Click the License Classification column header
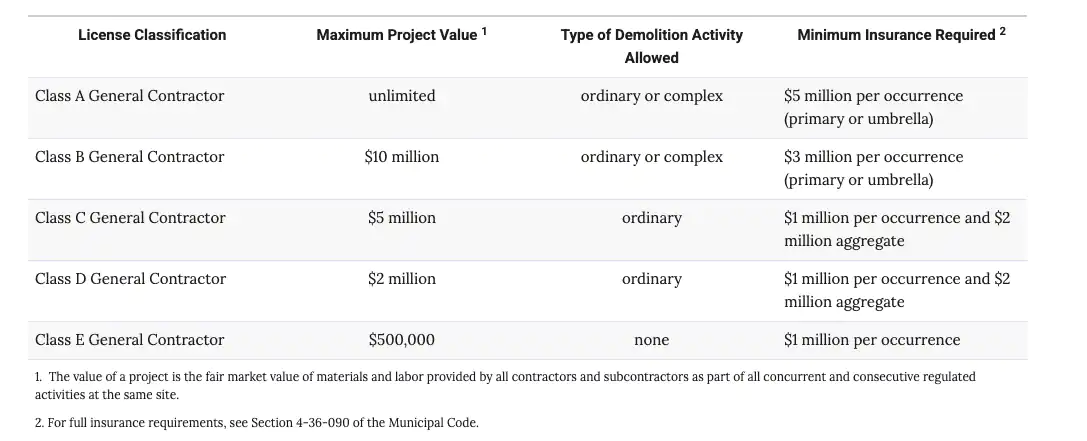Image resolution: width=1087 pixels, height=441 pixels. point(152,35)
